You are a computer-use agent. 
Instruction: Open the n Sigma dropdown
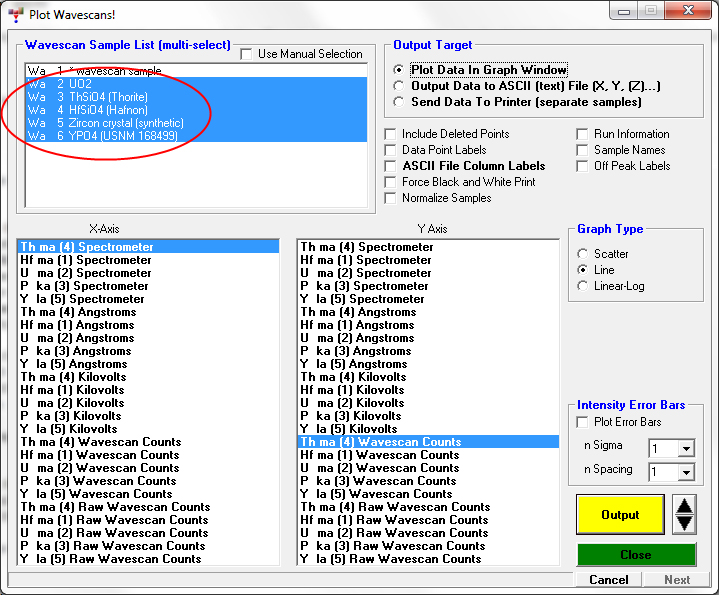click(x=686, y=448)
